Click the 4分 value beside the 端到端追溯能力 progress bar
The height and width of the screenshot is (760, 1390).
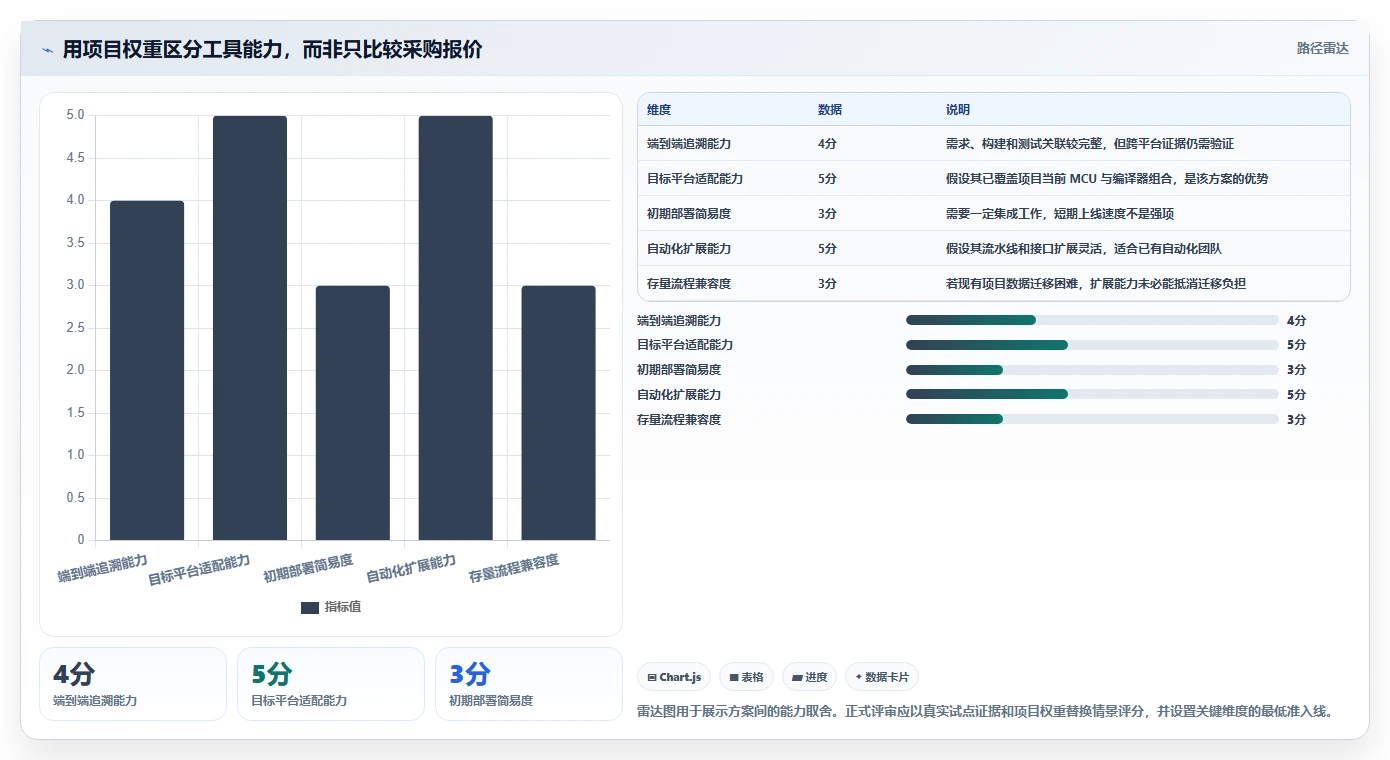(1297, 320)
